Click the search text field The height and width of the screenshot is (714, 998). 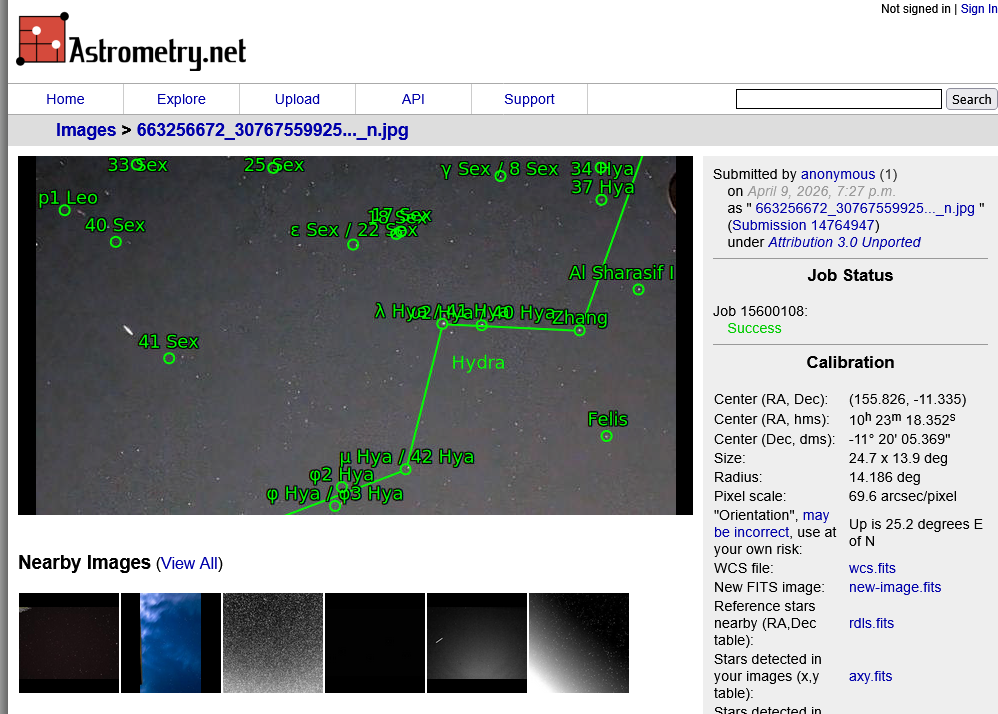[838, 99]
